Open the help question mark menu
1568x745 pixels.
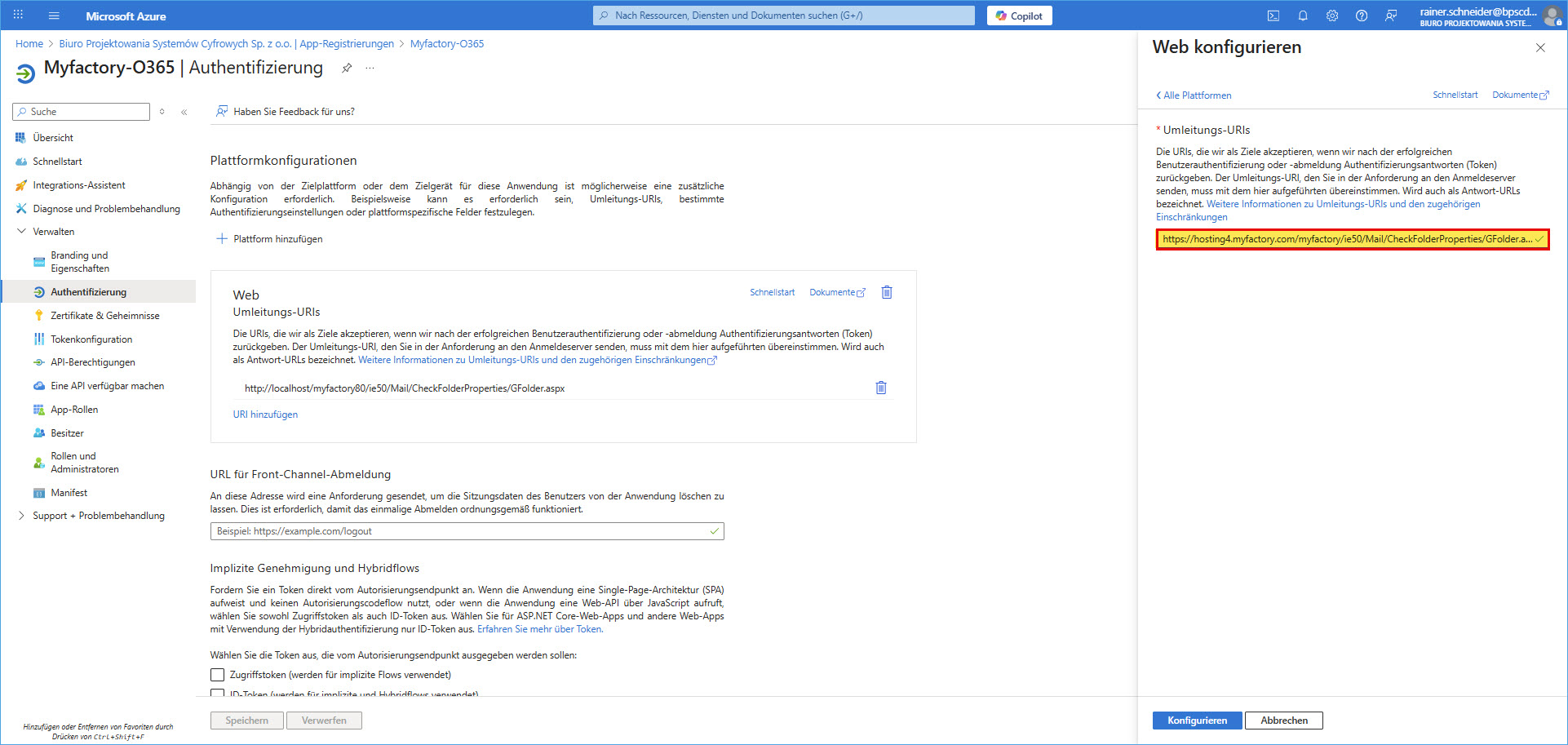coord(1362,16)
